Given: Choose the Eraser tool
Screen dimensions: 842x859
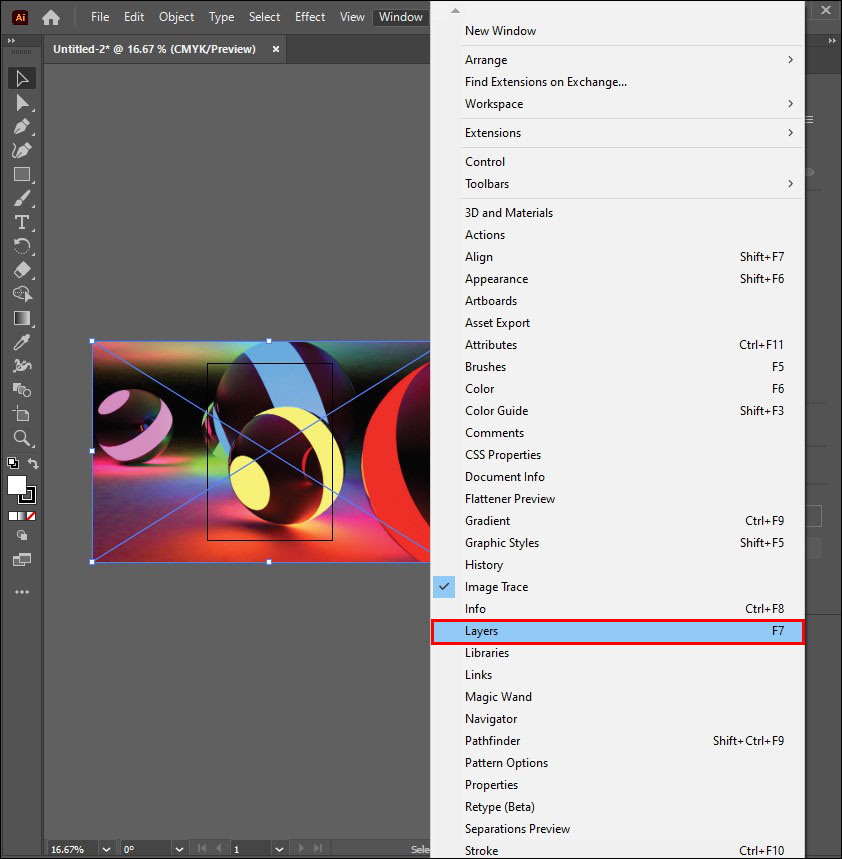Looking at the screenshot, I should pyautogui.click(x=21, y=270).
